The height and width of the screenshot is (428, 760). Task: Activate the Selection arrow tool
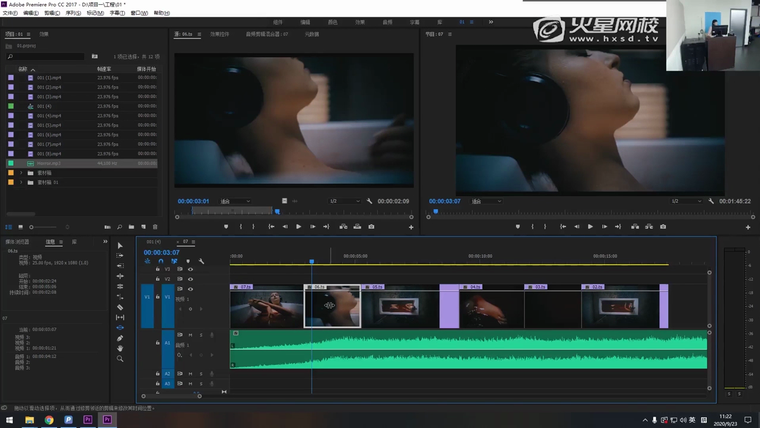120,246
